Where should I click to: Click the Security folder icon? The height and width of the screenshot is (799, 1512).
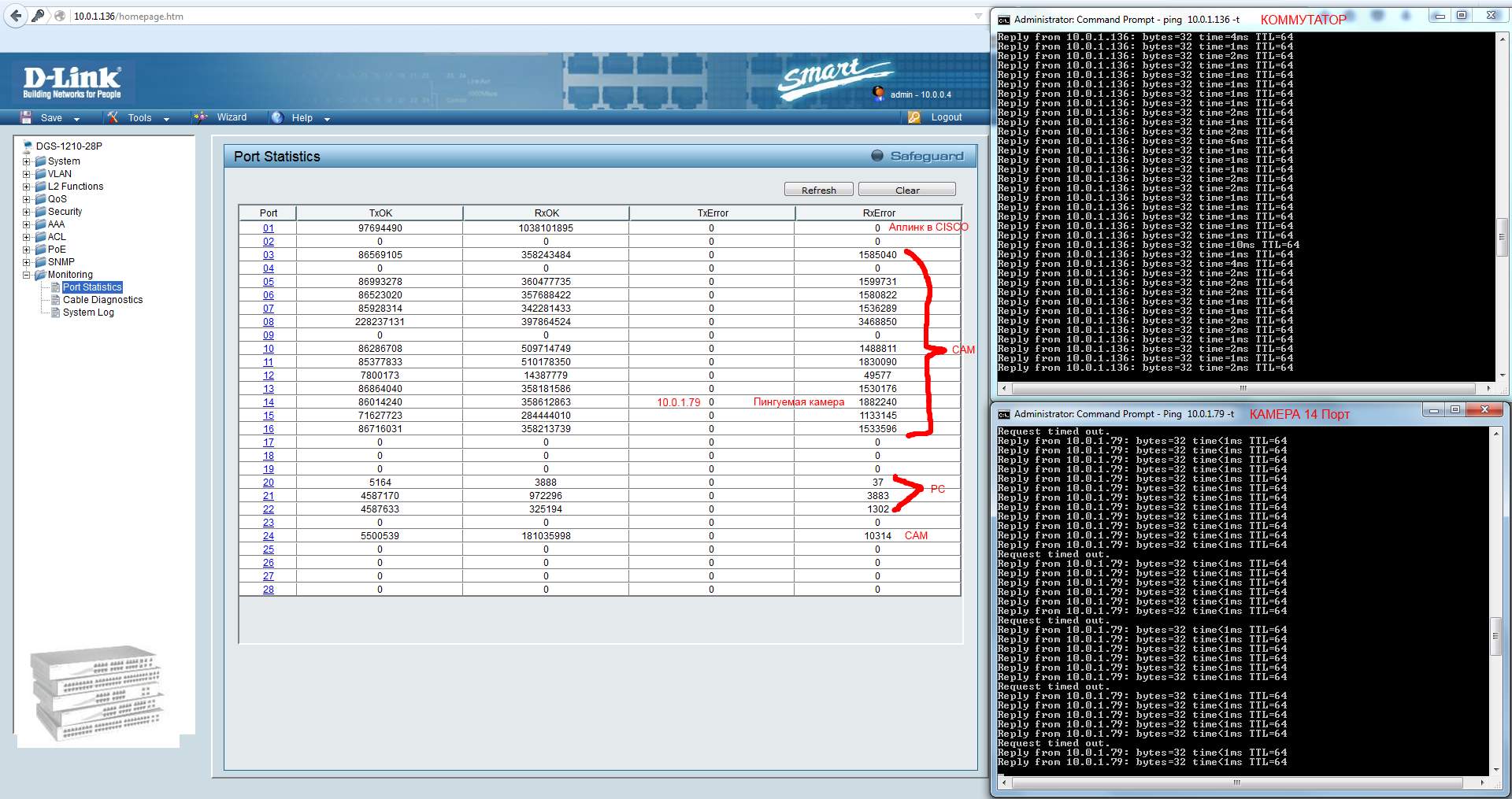(x=40, y=212)
